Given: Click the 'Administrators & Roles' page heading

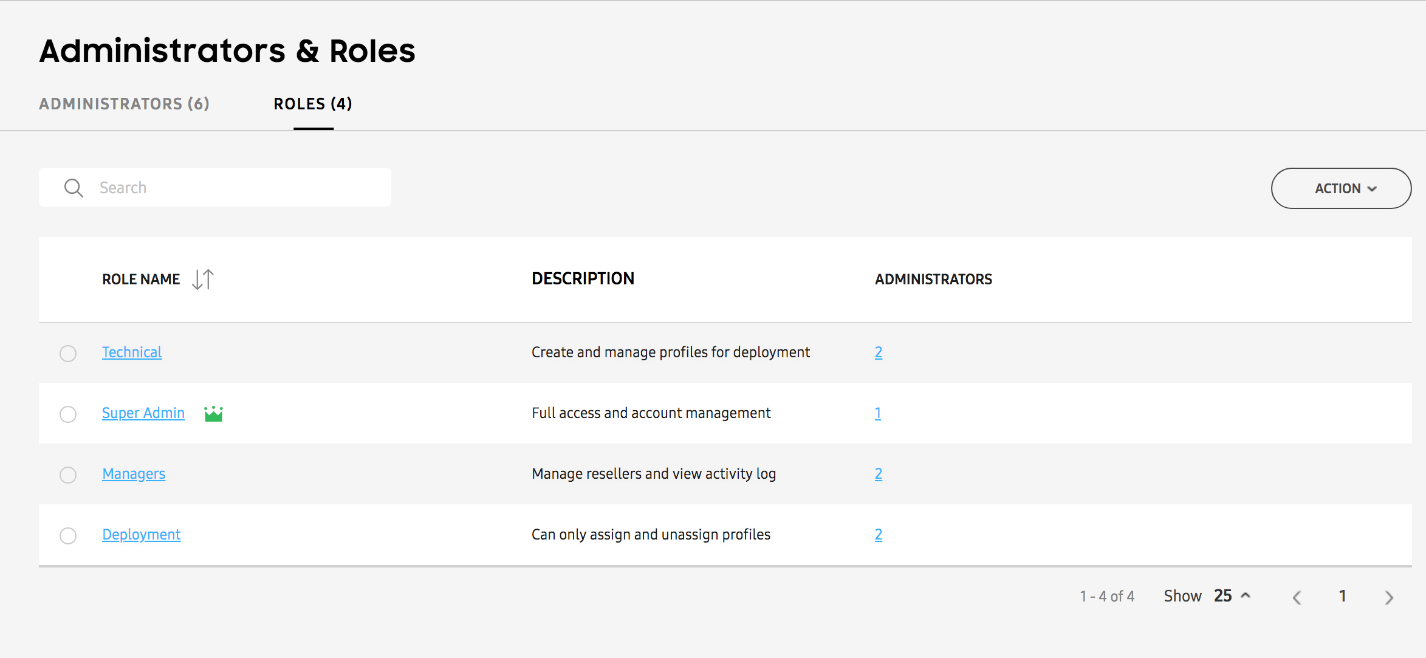Looking at the screenshot, I should click(227, 51).
